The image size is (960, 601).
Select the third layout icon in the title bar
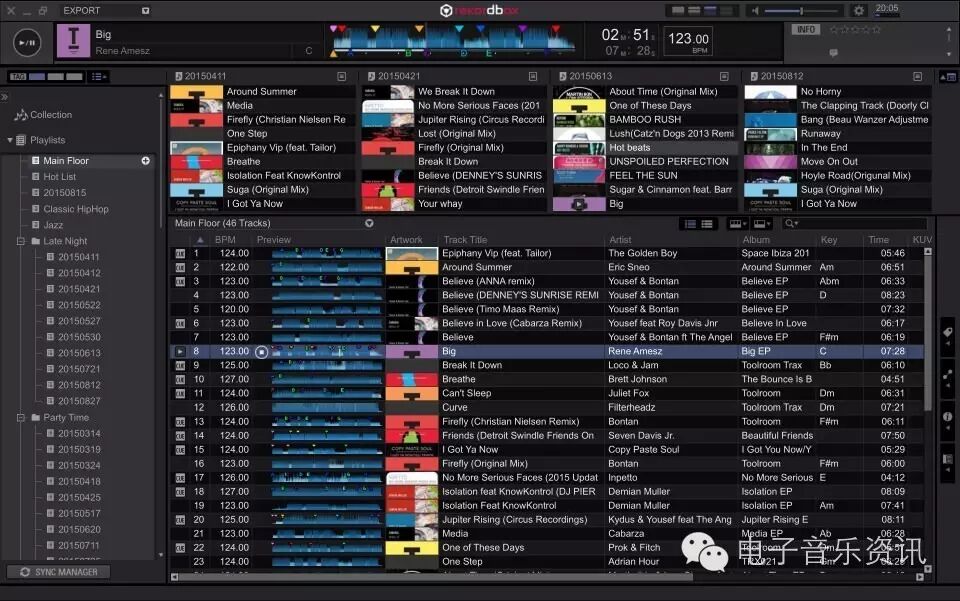pyautogui.click(x=710, y=10)
